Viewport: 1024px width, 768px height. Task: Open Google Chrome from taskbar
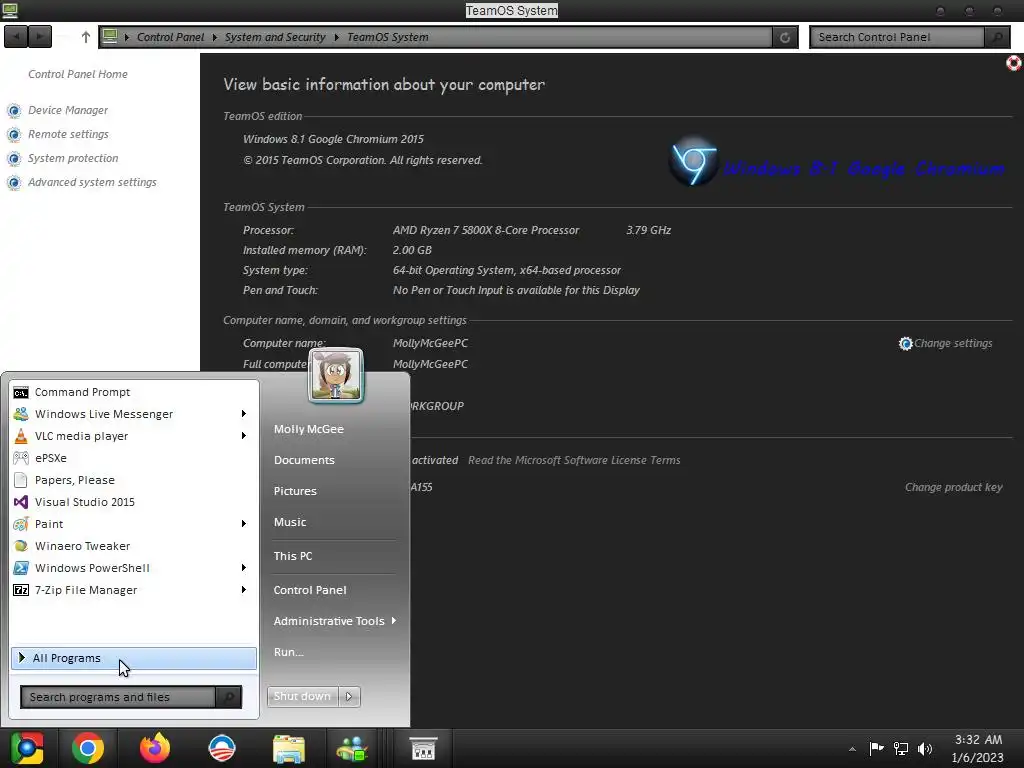88,748
